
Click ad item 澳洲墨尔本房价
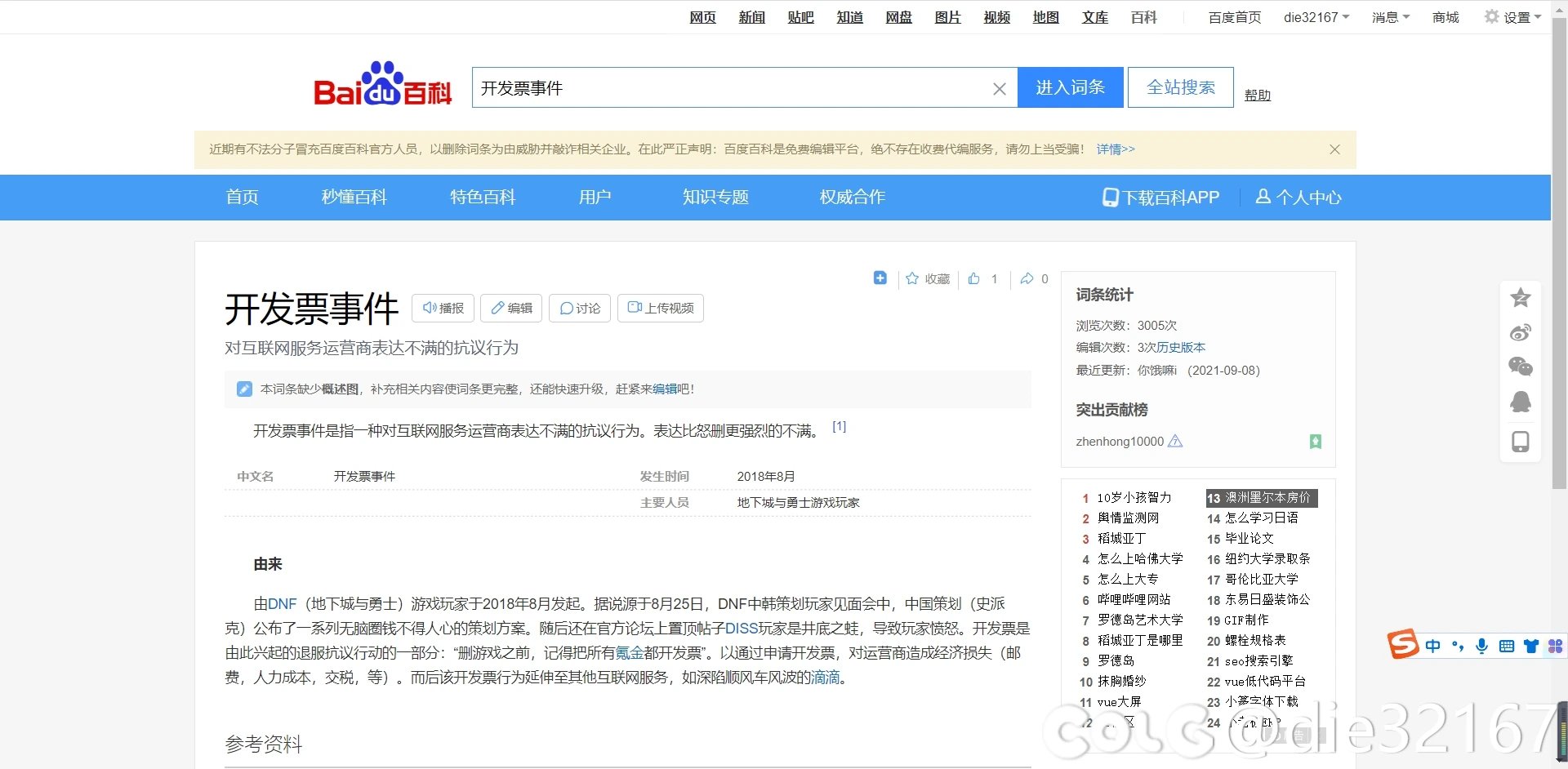click(1267, 497)
